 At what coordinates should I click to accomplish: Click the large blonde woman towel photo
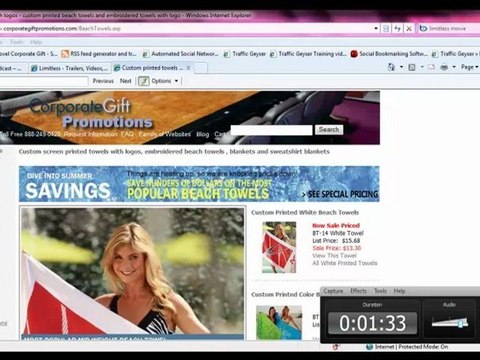click(x=132, y=271)
